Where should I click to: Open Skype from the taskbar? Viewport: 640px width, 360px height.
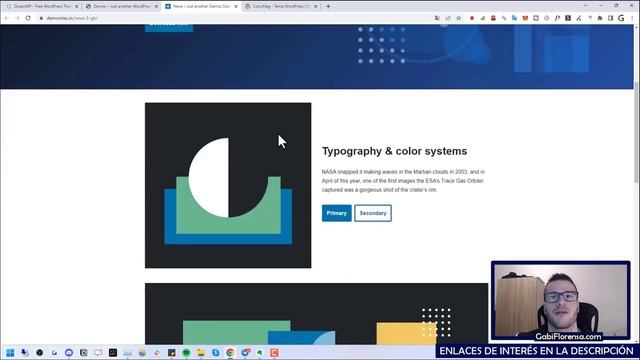pyautogui.click(x=216, y=353)
